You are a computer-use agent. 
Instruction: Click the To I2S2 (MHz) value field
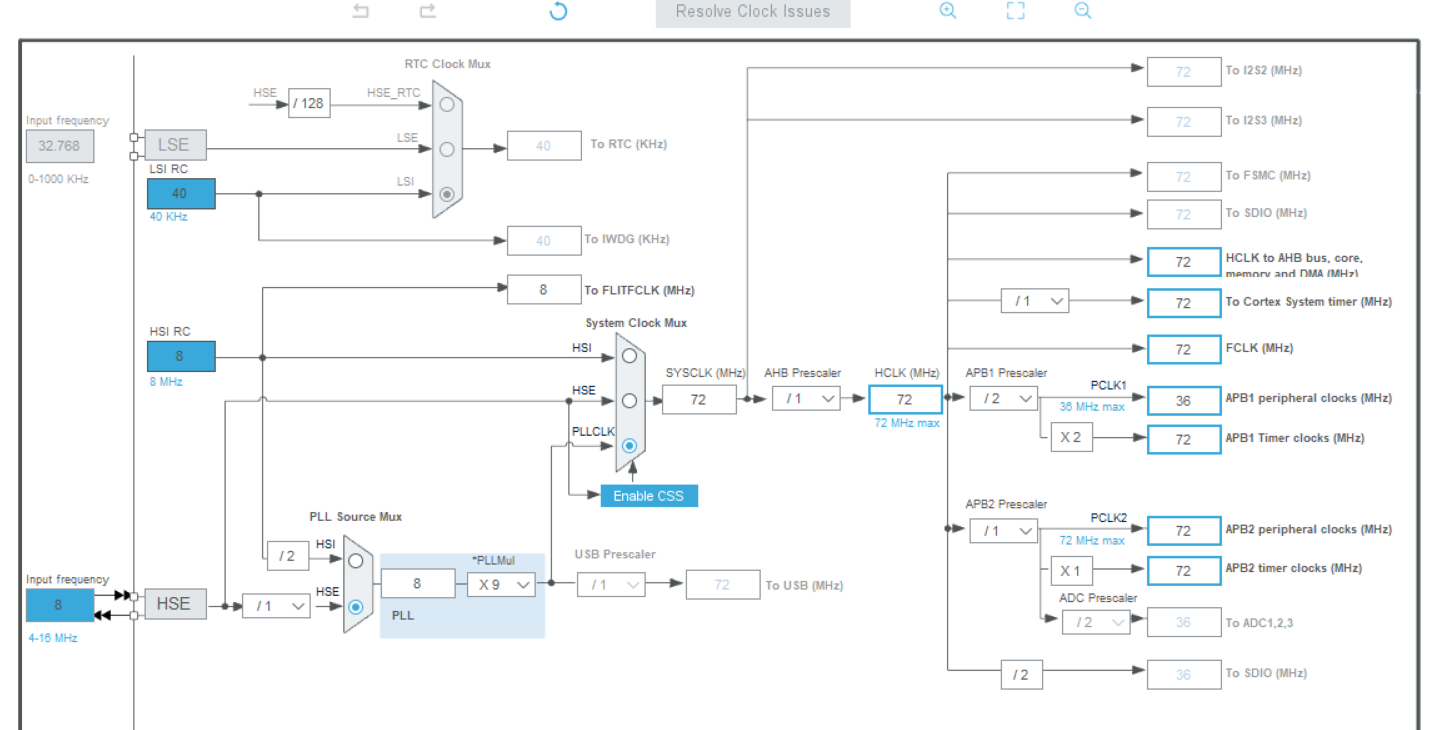point(1183,72)
